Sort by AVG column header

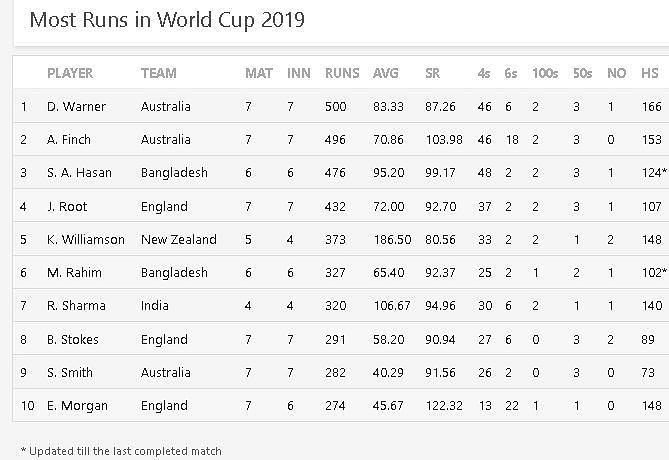point(385,73)
